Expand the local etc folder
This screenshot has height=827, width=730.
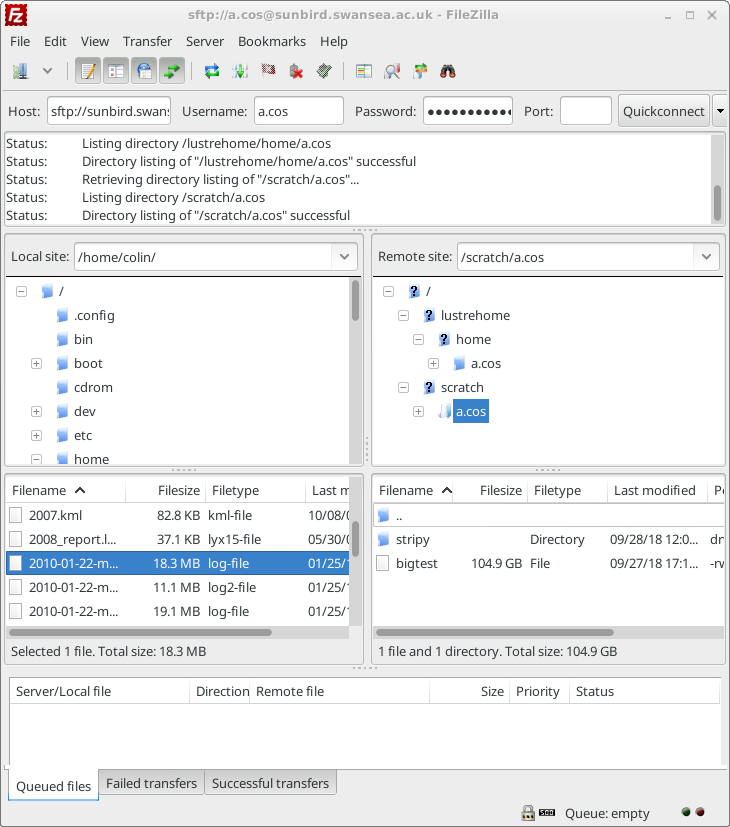click(x=36, y=435)
